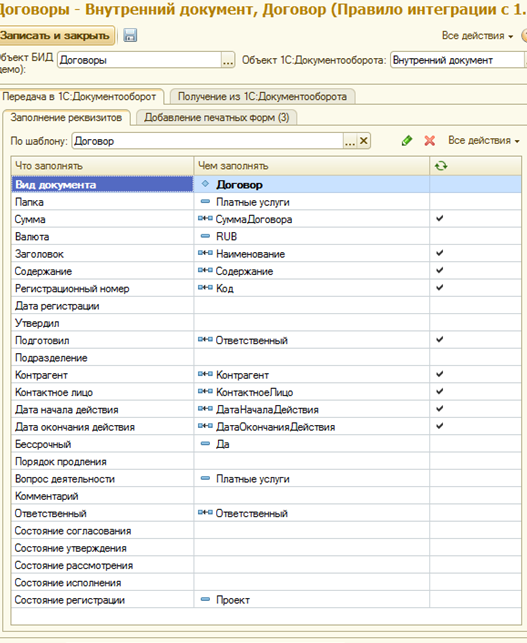Toggle the checkmark in Регистрационный номер row
This screenshot has height=643, width=527.
pyautogui.click(x=440, y=287)
